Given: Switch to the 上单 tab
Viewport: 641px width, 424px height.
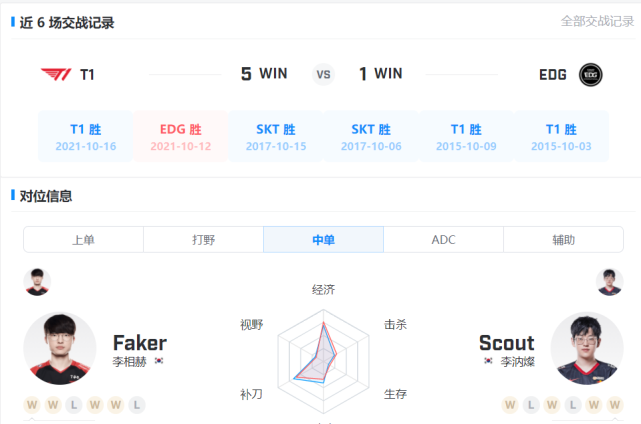Looking at the screenshot, I should pyautogui.click(x=83, y=240).
